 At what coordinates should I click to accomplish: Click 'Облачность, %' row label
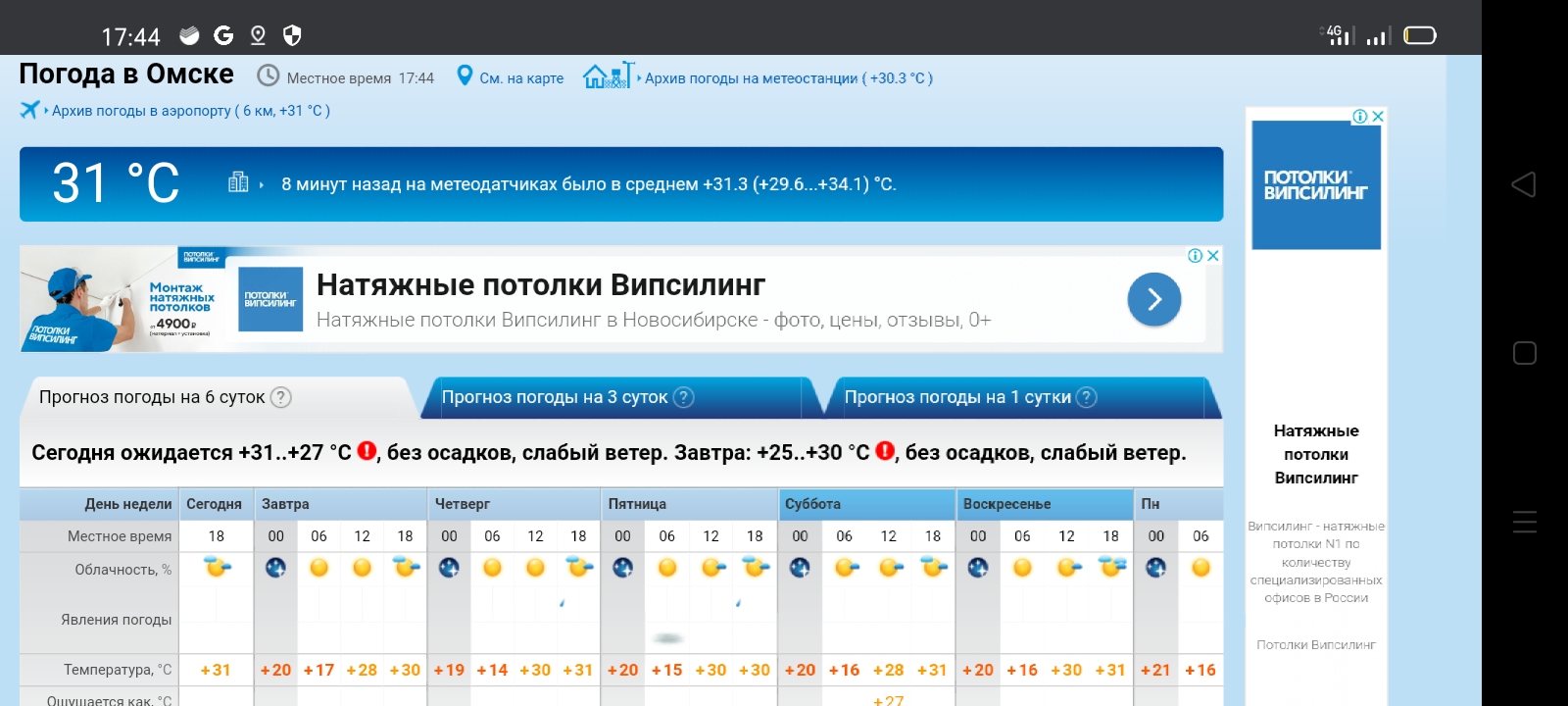pyautogui.click(x=122, y=570)
